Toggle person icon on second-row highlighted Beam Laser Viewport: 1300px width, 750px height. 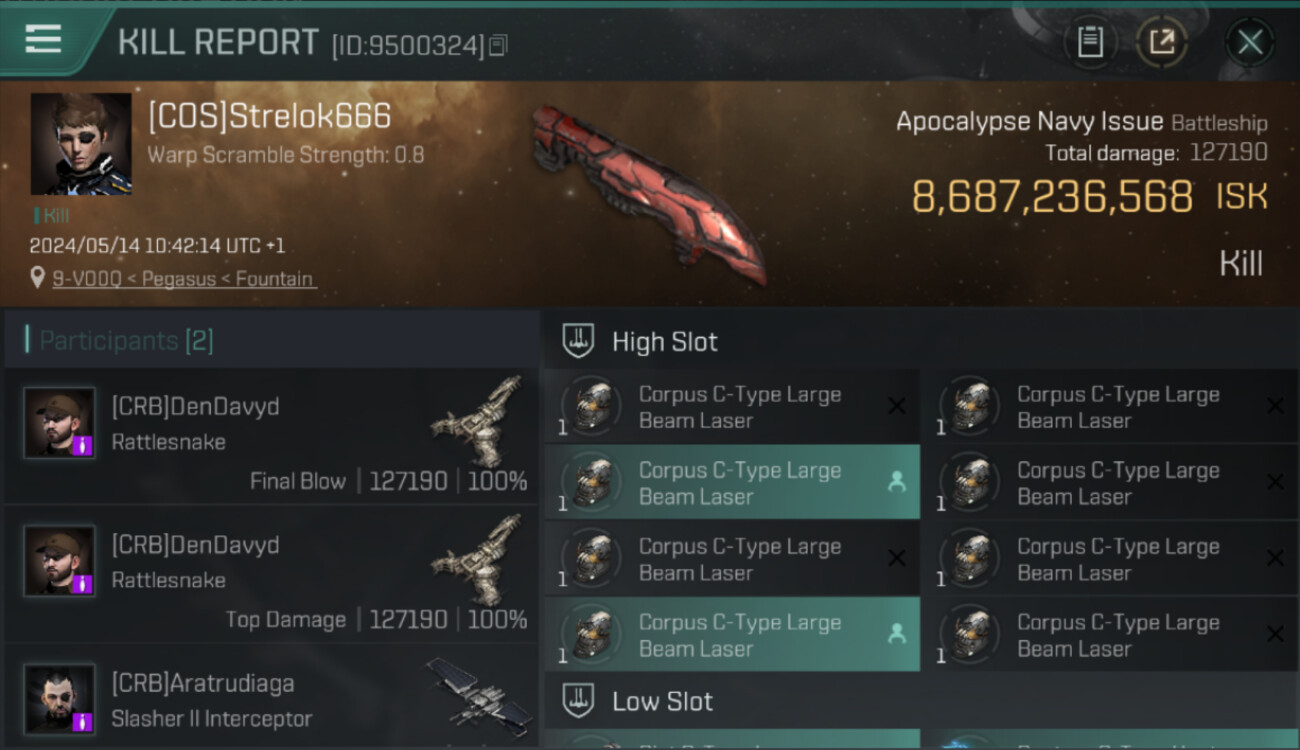897,481
